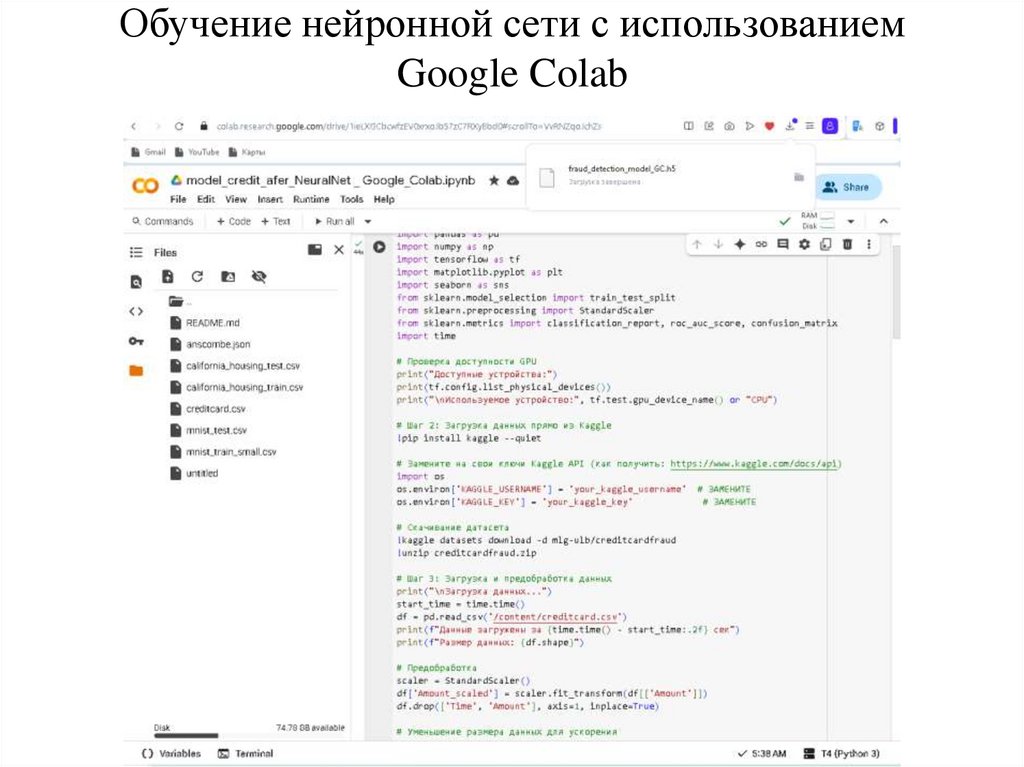1024x767 pixels.
Task: Open cell editor settings gear
Action: click(x=805, y=244)
